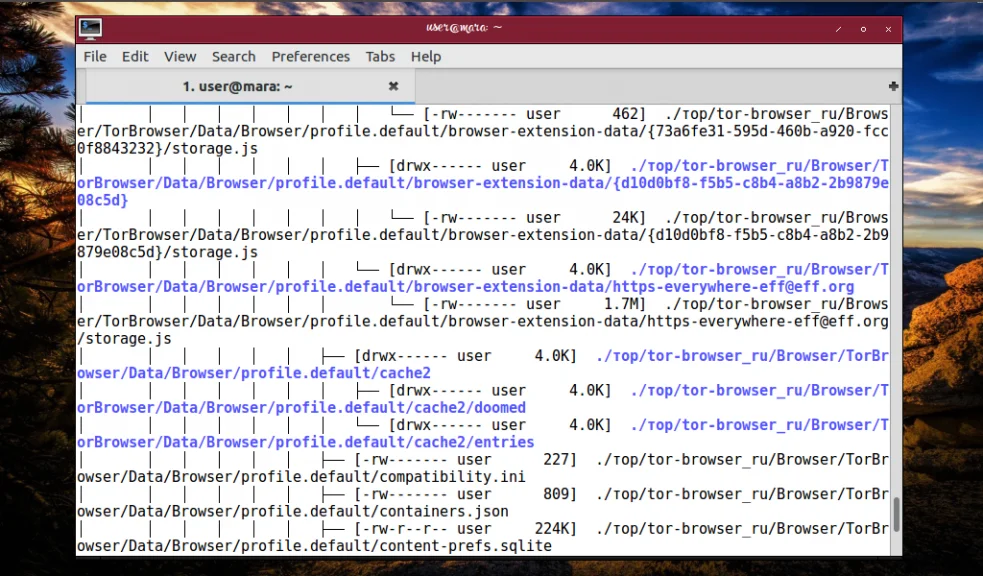This screenshot has height=576, width=983.
Task: Click '0f8843232}/storage.js' line
Action: point(167,149)
